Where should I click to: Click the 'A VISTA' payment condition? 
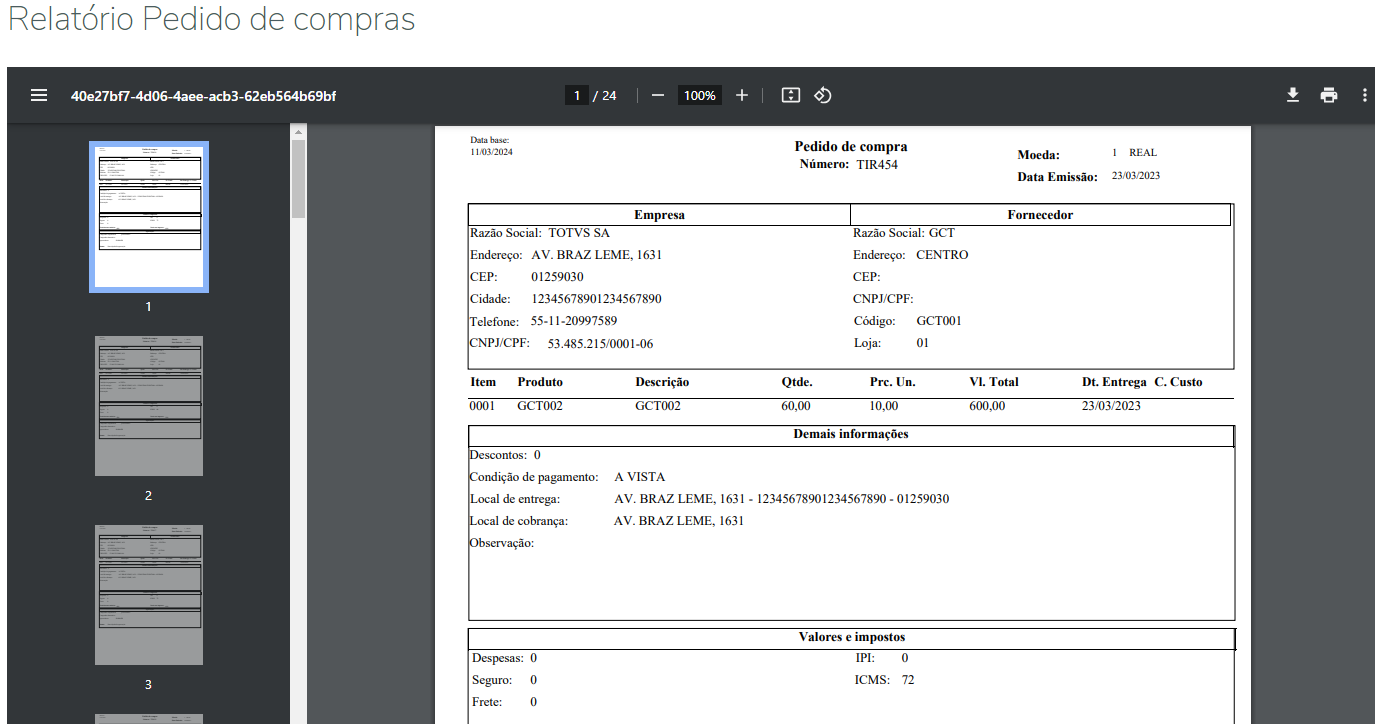pos(639,477)
